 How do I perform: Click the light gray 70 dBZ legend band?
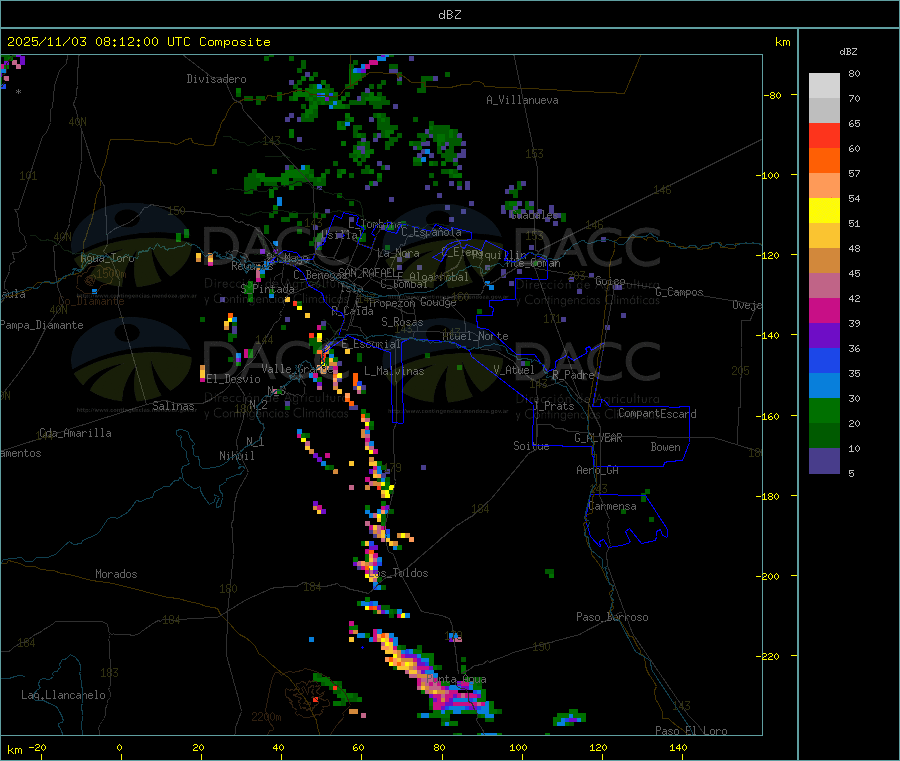pyautogui.click(x=824, y=110)
